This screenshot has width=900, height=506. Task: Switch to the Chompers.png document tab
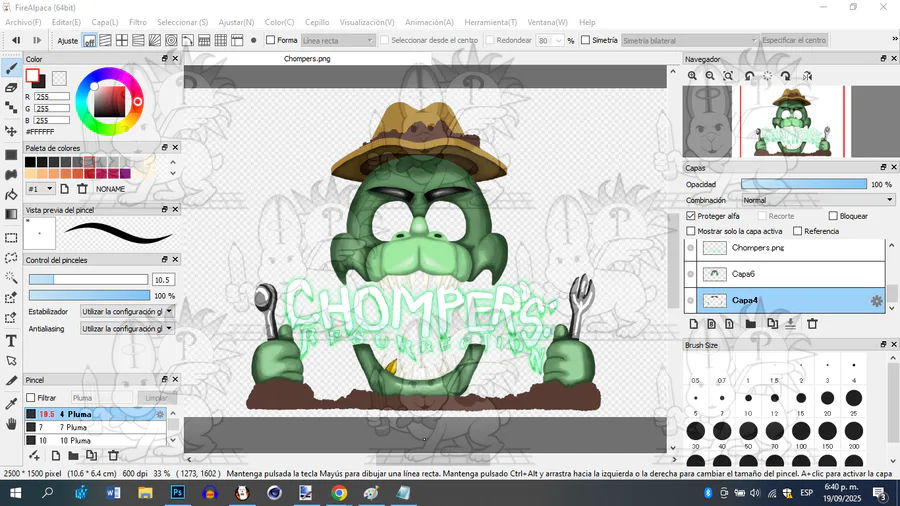(x=307, y=59)
